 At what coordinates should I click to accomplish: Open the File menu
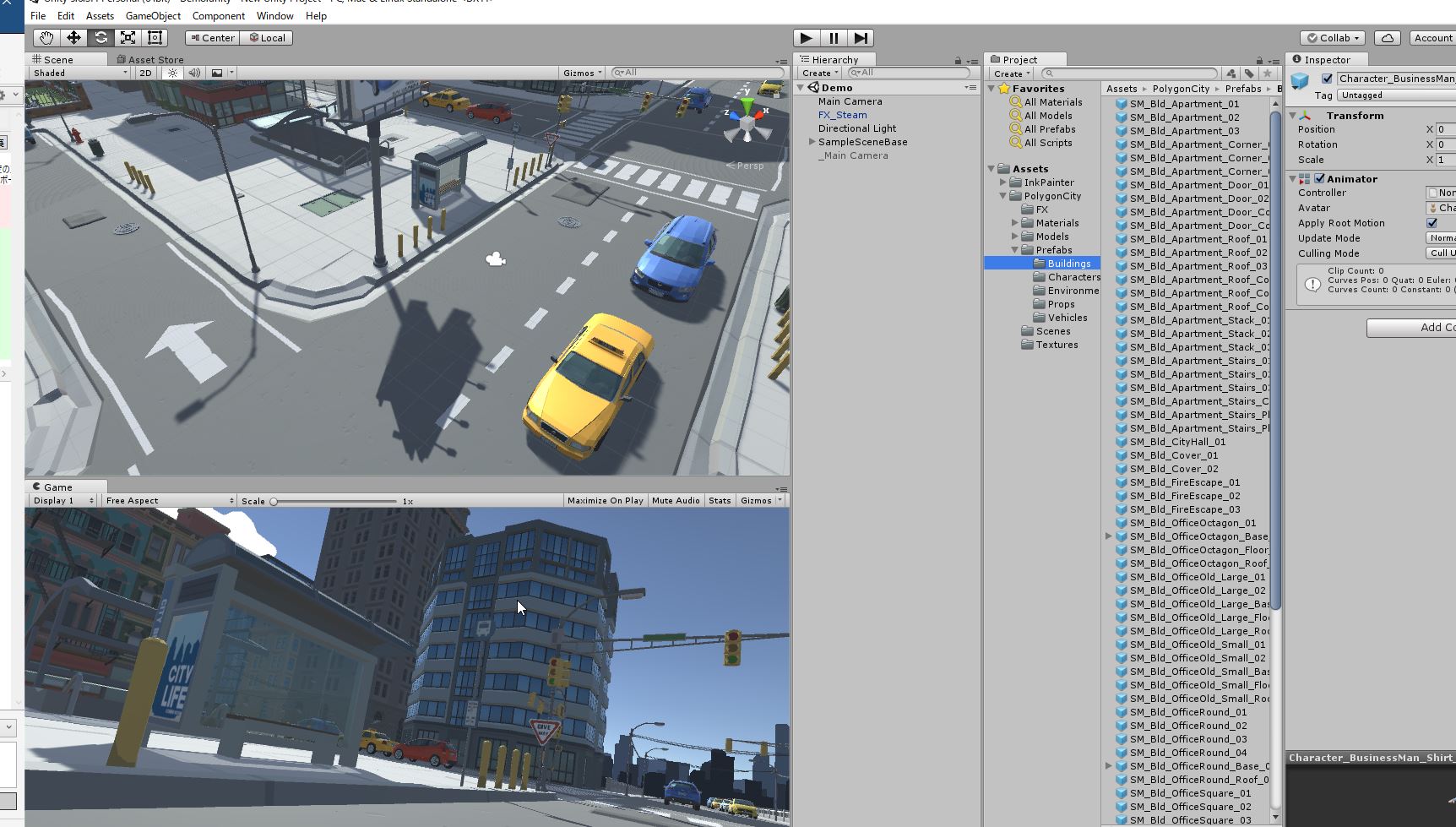pyautogui.click(x=38, y=16)
